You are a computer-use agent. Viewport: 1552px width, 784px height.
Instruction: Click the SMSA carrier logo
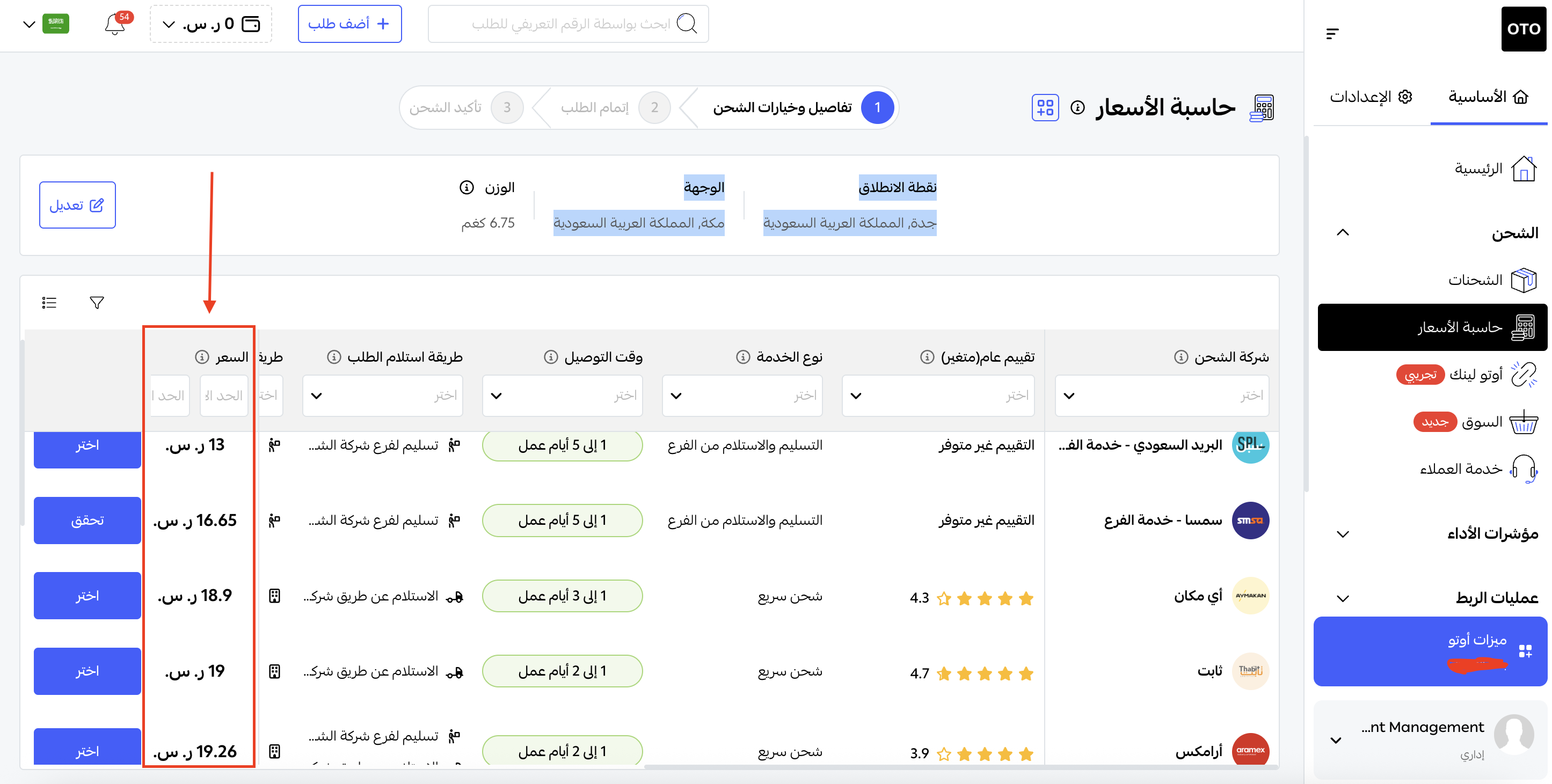1250,521
